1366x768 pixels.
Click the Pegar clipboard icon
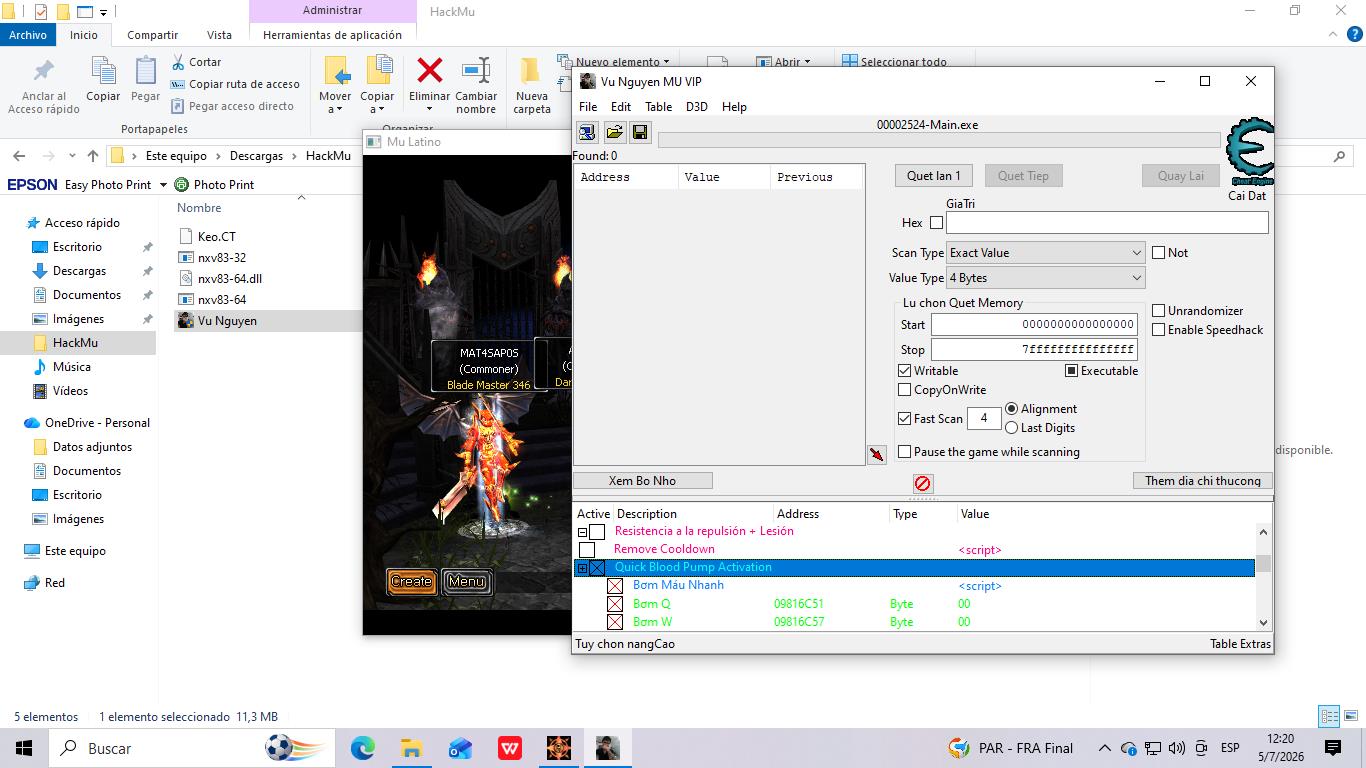(x=145, y=72)
